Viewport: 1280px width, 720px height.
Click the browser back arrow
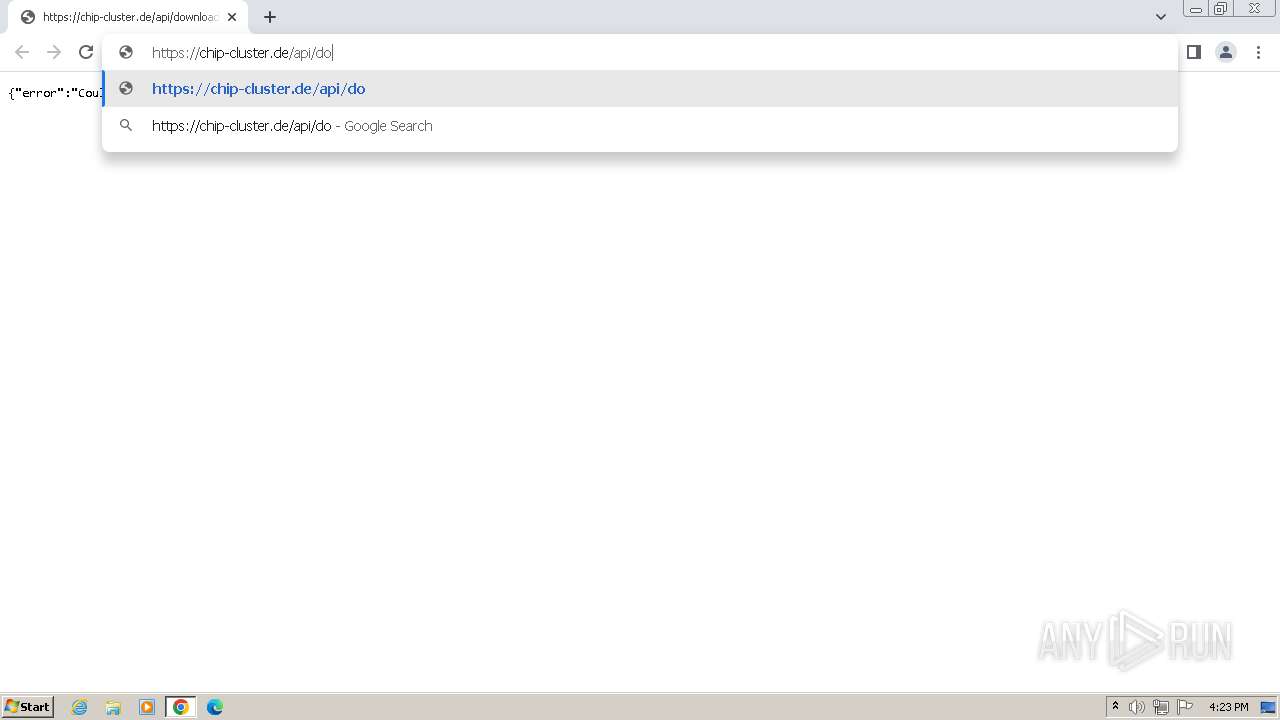pyautogui.click(x=22, y=52)
